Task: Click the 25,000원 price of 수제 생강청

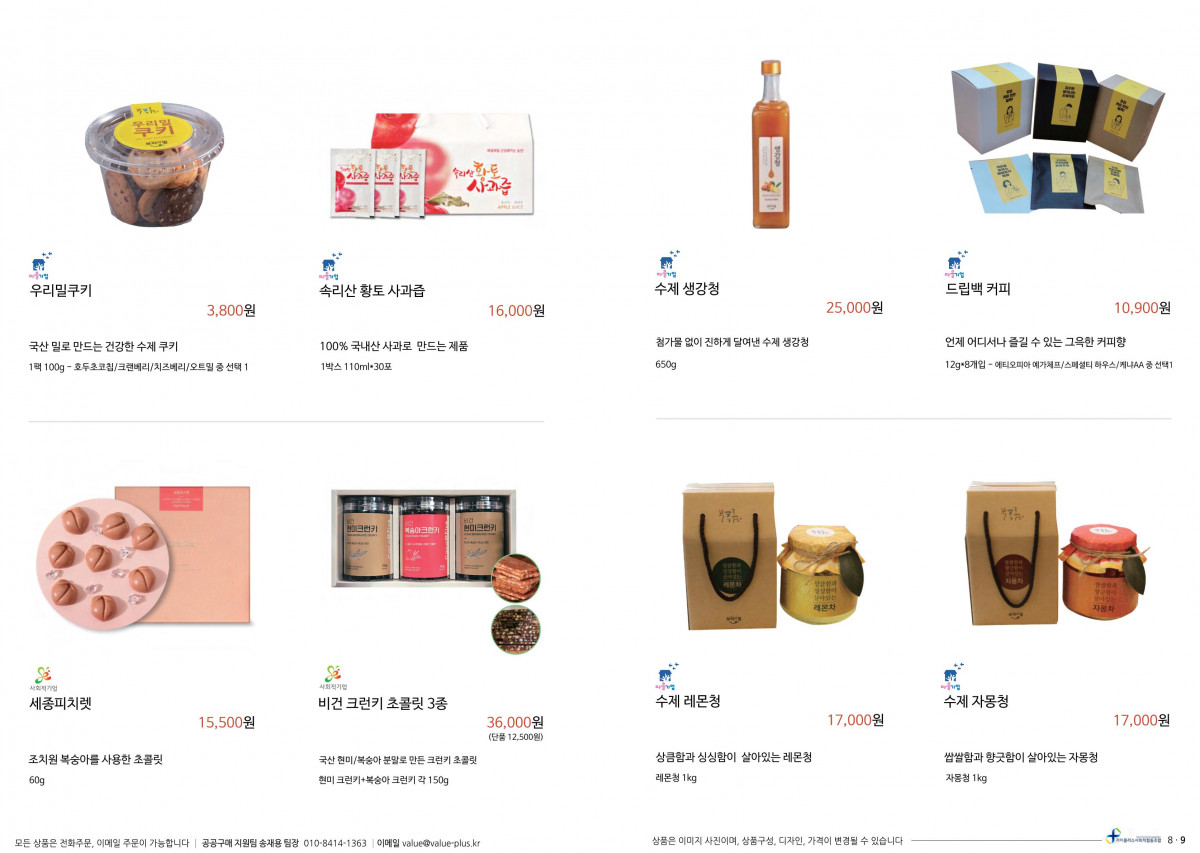Action: tap(854, 308)
